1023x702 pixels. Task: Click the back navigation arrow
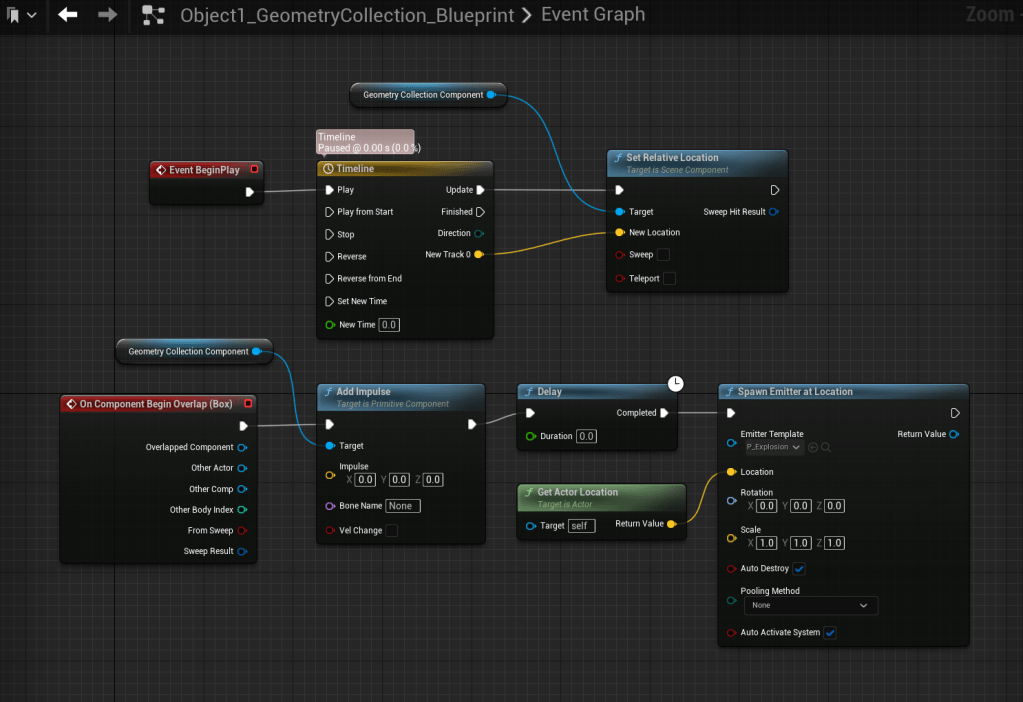(68, 15)
